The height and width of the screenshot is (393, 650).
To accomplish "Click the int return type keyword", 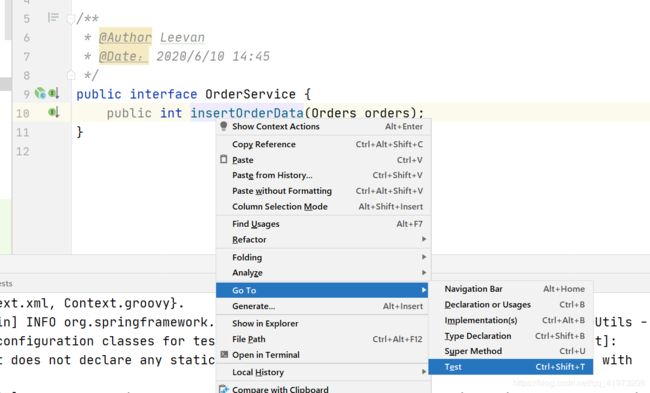I will pos(171,113).
